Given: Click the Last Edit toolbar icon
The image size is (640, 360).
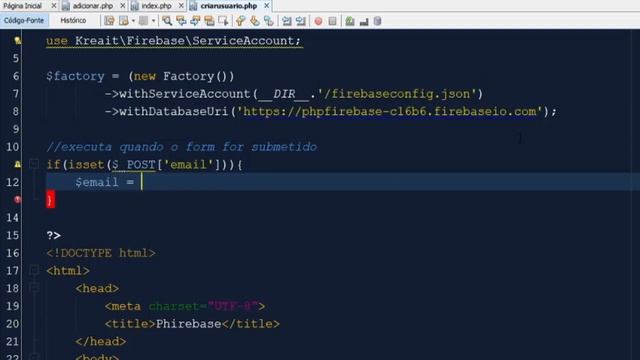Looking at the screenshot, I should point(109,21).
